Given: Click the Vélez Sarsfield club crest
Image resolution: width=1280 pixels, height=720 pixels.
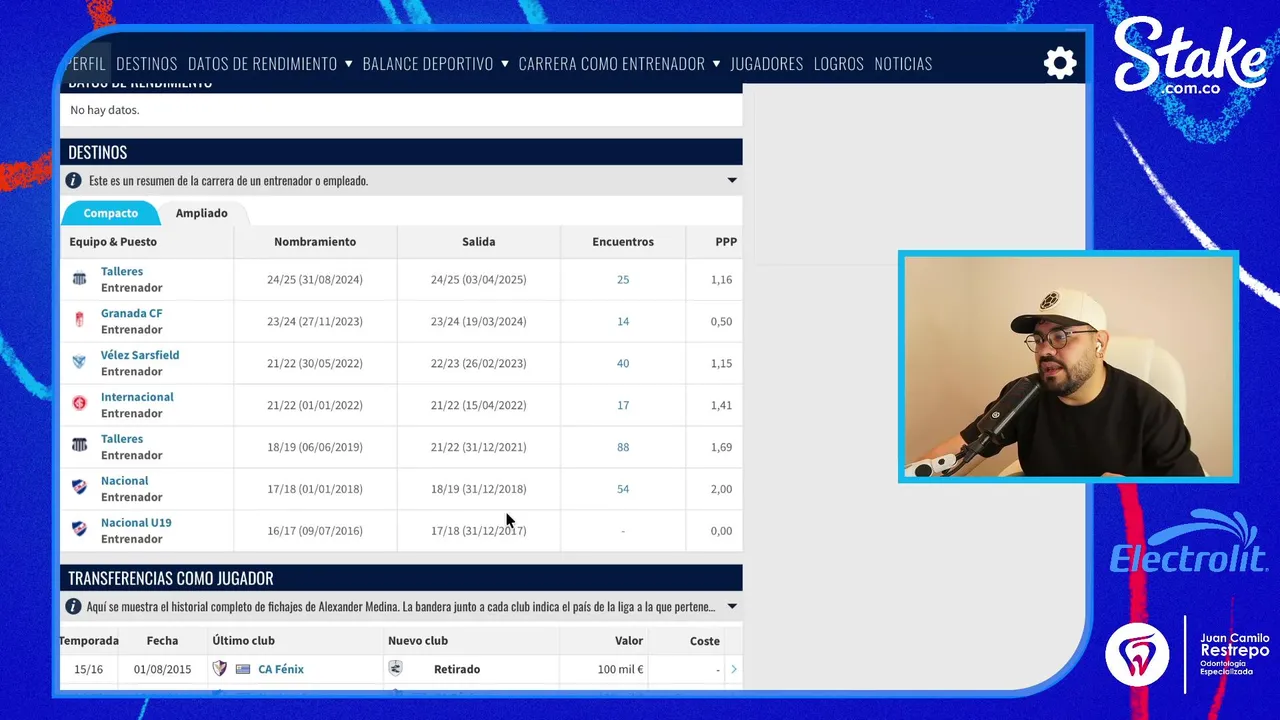Looking at the screenshot, I should pos(79,362).
